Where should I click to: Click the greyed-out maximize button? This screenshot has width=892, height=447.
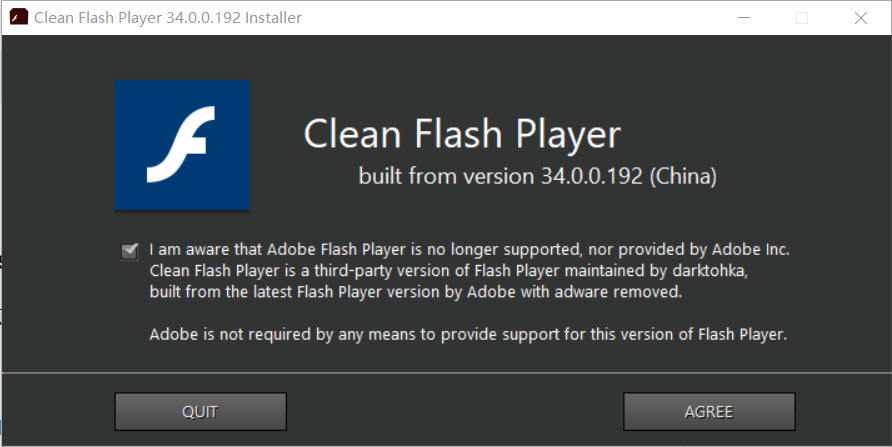(x=801, y=18)
